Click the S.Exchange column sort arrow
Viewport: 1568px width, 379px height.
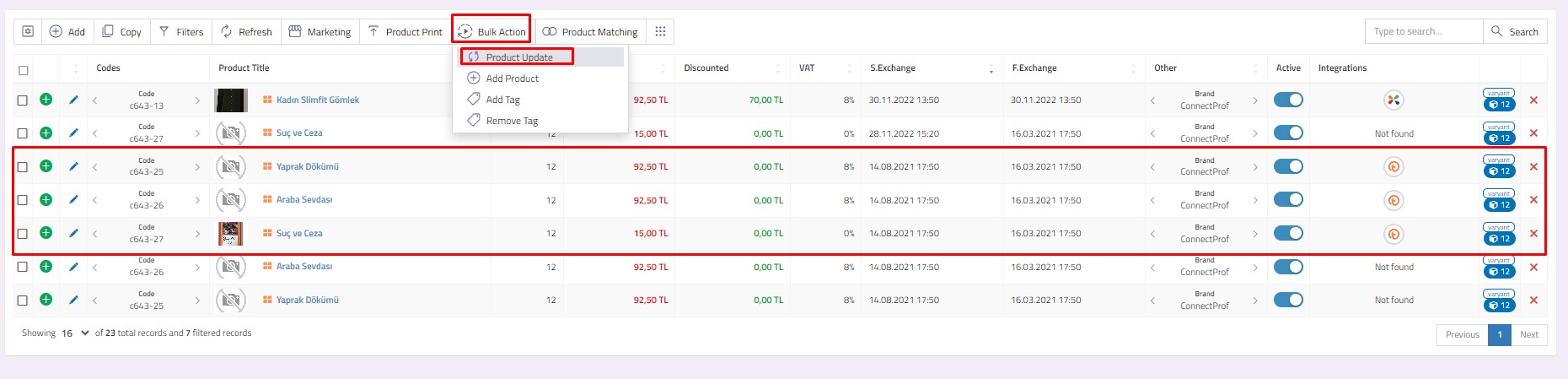pyautogui.click(x=991, y=68)
